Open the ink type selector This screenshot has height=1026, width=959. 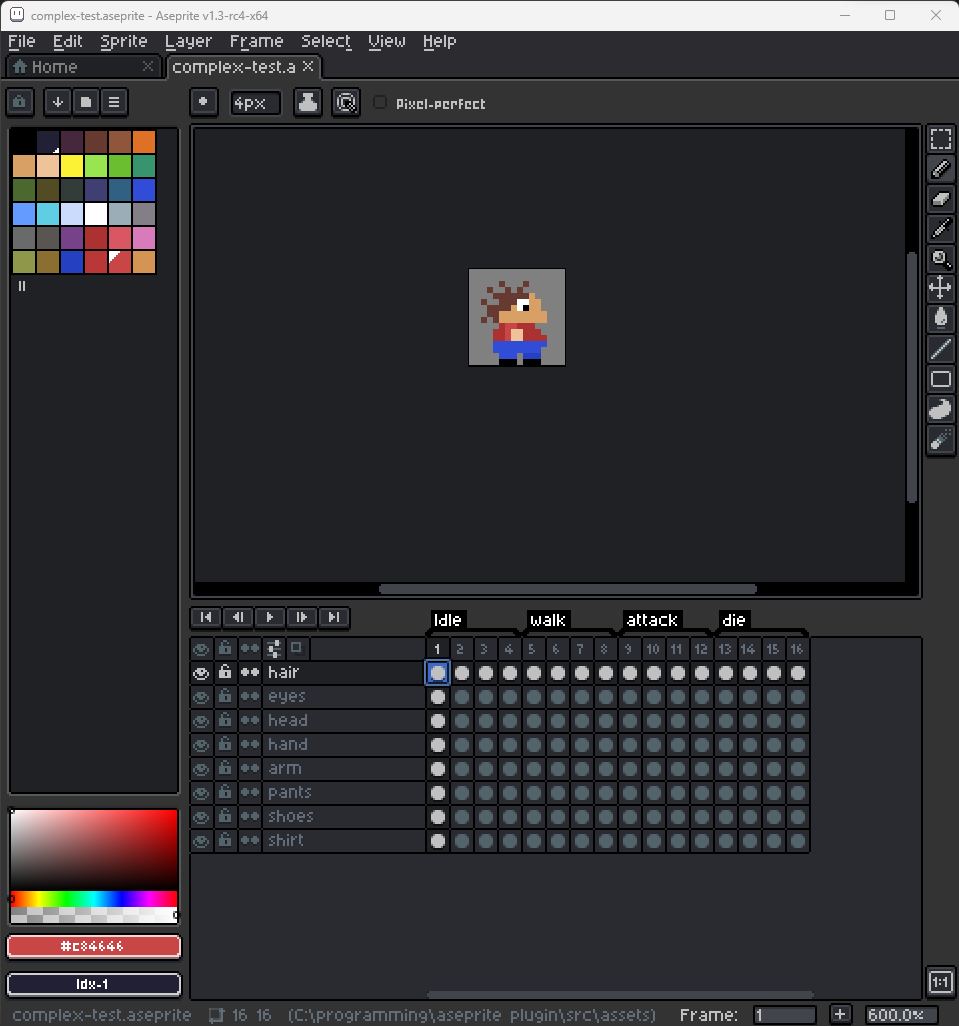(308, 102)
